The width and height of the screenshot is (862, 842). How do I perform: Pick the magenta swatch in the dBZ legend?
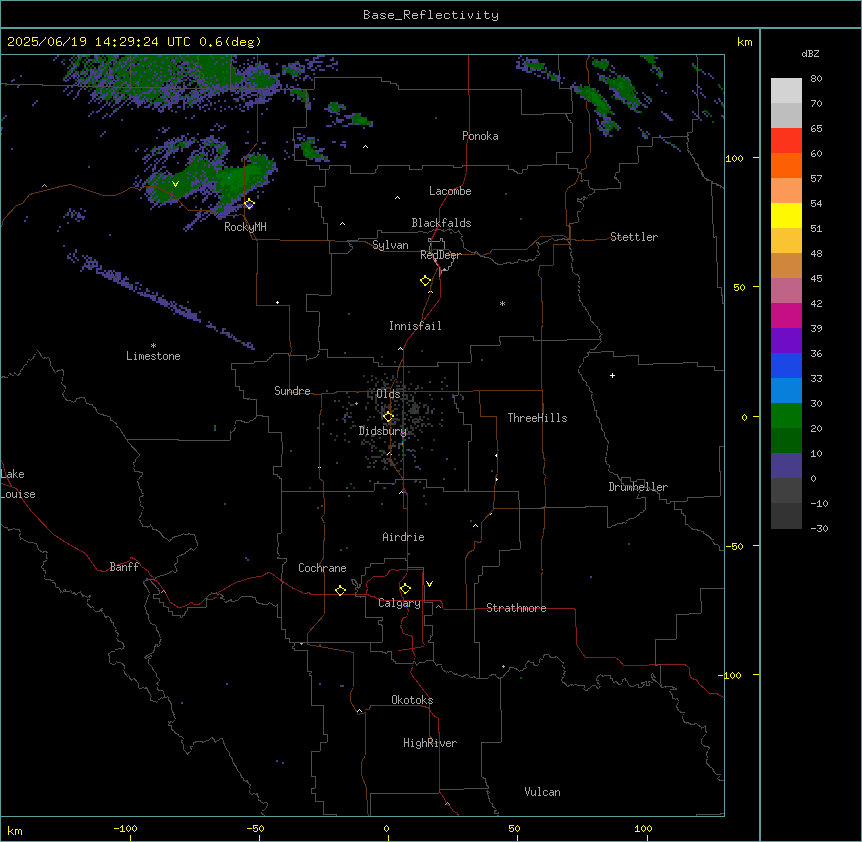[786, 315]
